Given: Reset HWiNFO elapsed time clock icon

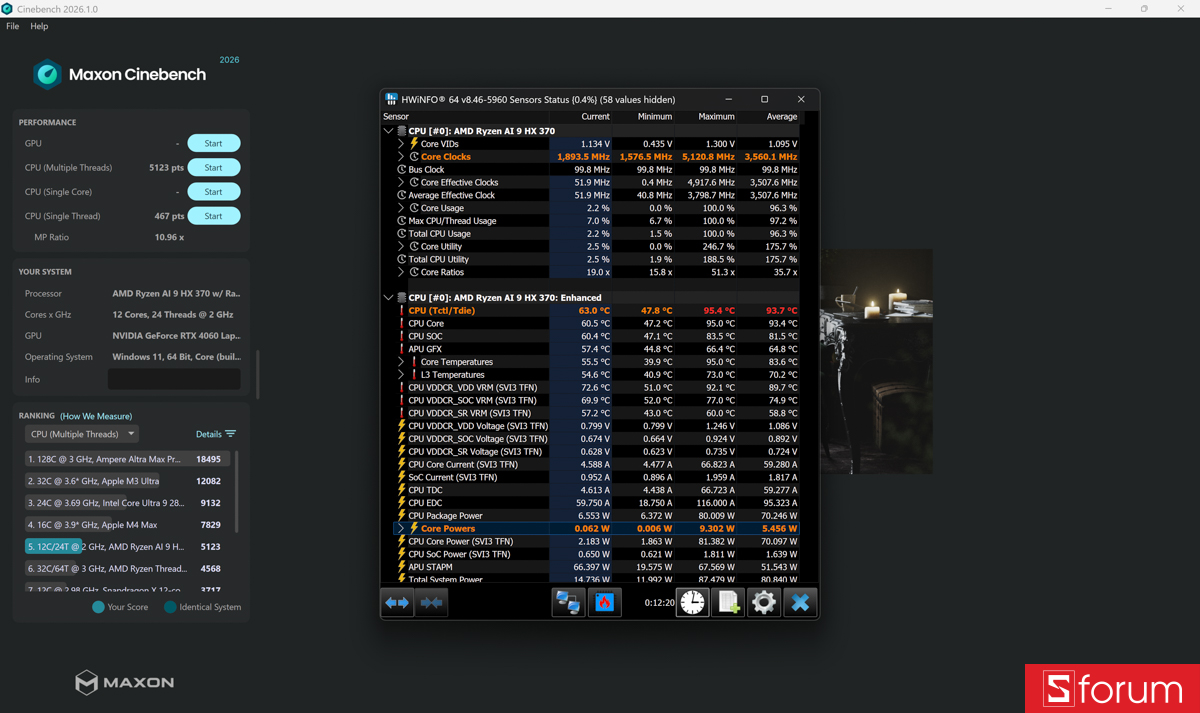Looking at the screenshot, I should click(x=693, y=602).
